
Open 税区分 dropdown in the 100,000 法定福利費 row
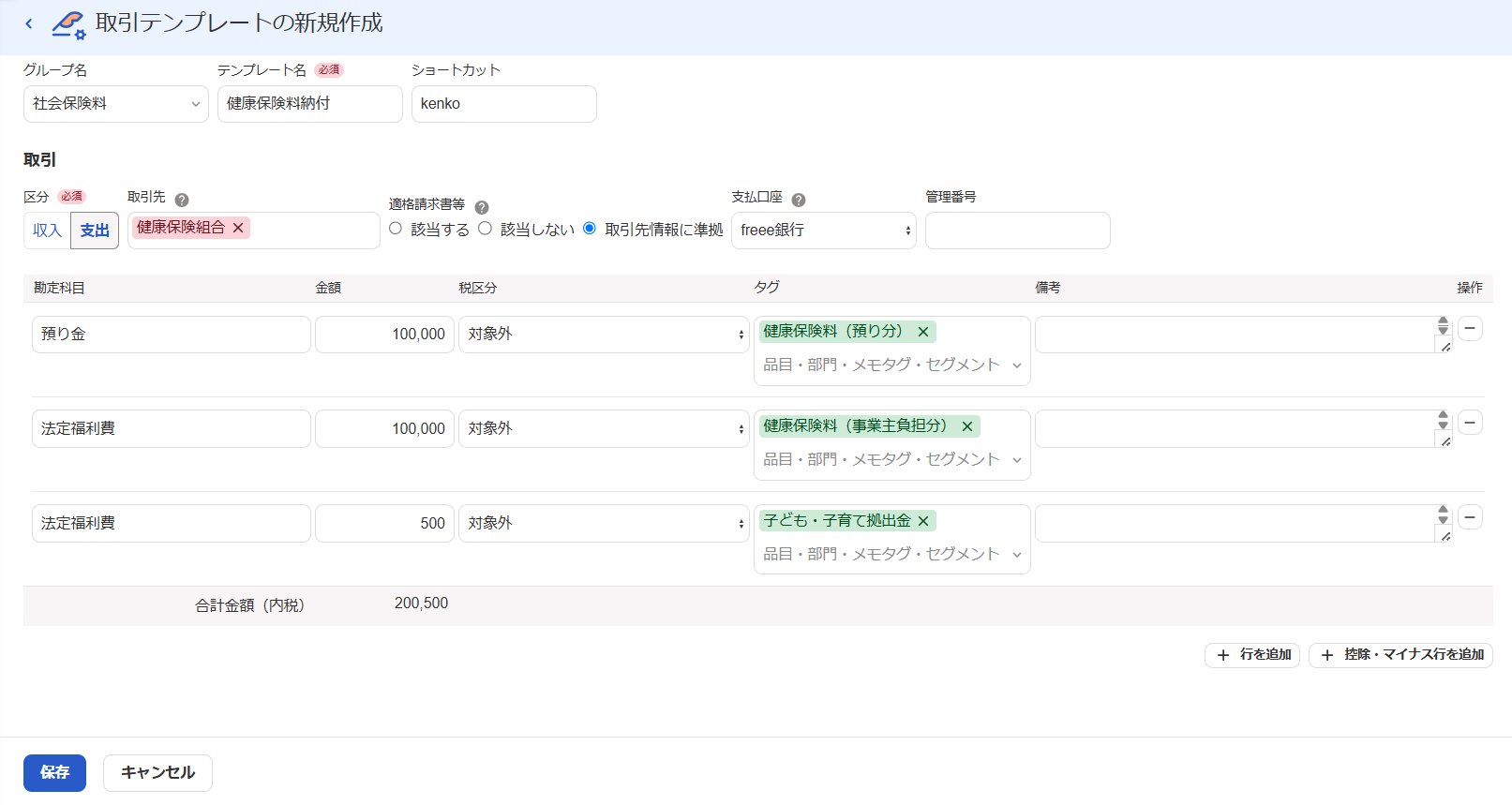[x=604, y=429]
